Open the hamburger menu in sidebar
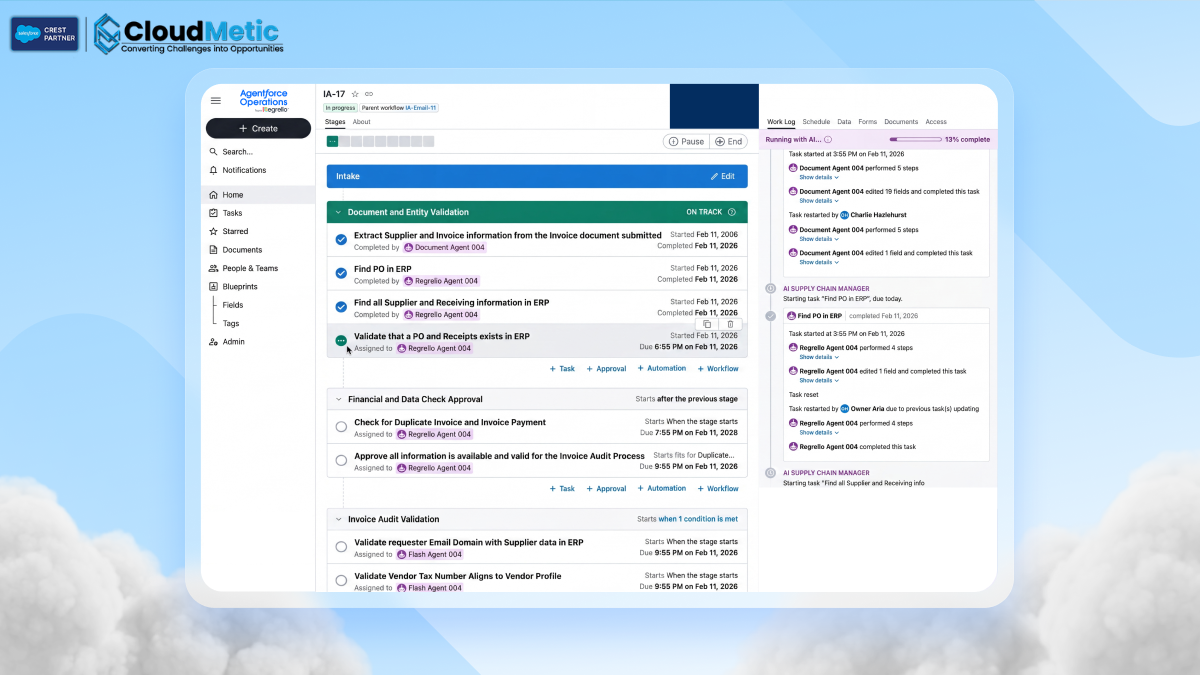Screen dimensions: 1200x675 (x=216, y=100)
